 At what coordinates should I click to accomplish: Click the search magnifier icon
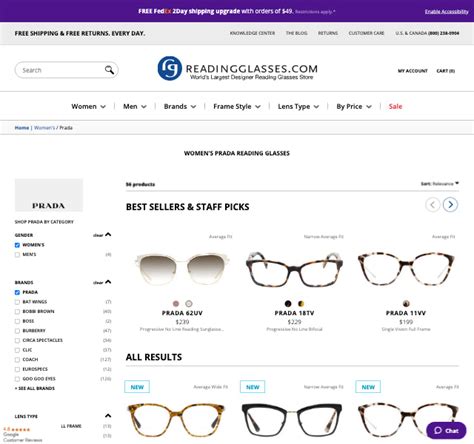109,70
